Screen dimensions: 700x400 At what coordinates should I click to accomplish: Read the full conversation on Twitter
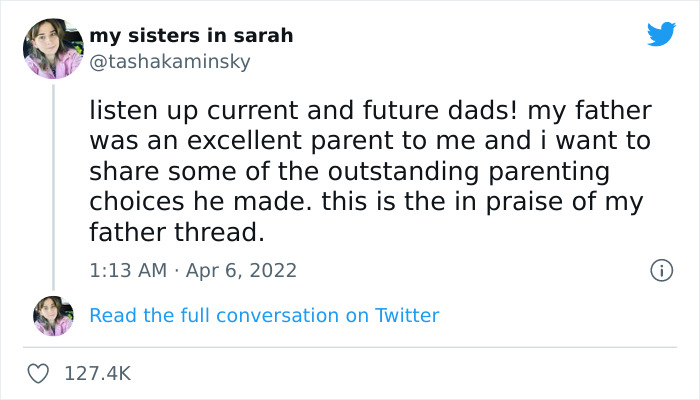[x=264, y=316]
